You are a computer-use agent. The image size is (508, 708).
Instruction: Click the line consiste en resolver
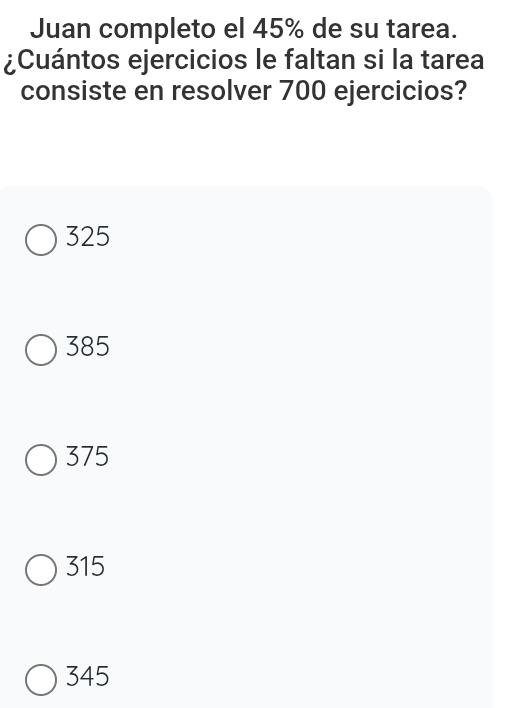coord(244,91)
